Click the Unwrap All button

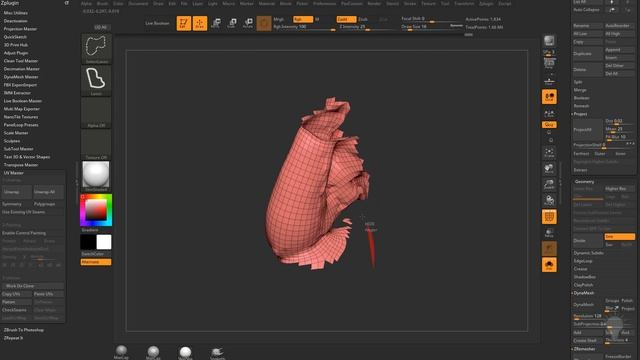(48, 192)
